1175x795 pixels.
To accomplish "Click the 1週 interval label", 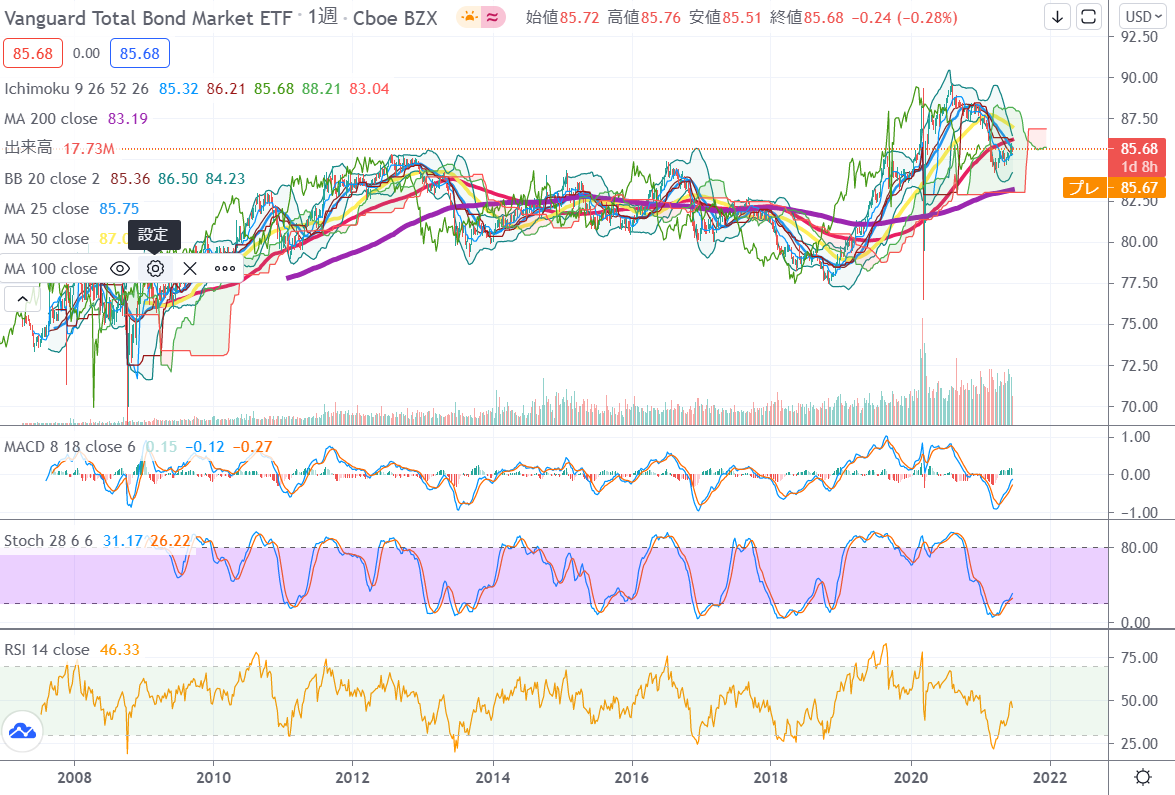I will [x=323, y=17].
